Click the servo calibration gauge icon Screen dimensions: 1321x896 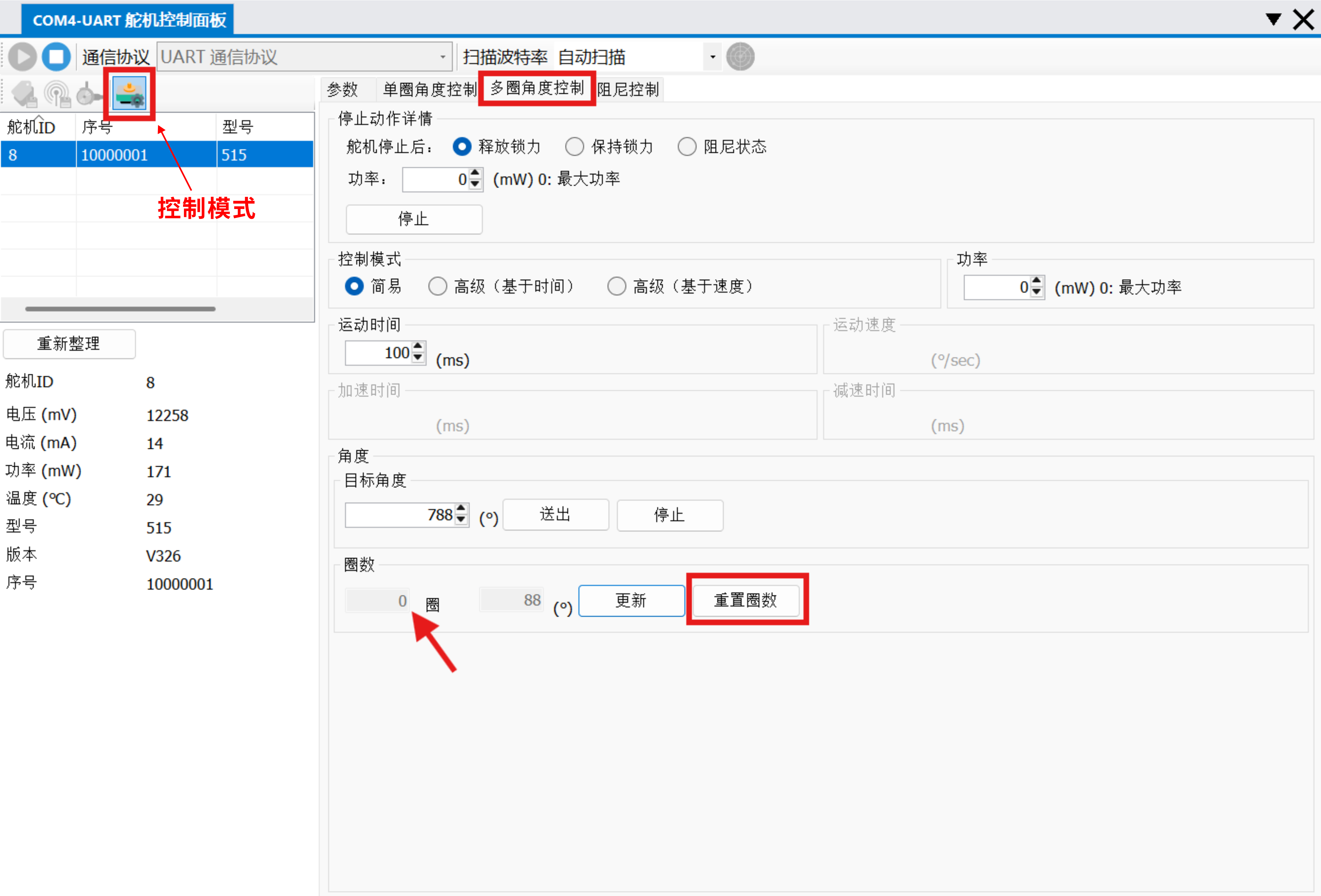pyautogui.click(x=89, y=94)
